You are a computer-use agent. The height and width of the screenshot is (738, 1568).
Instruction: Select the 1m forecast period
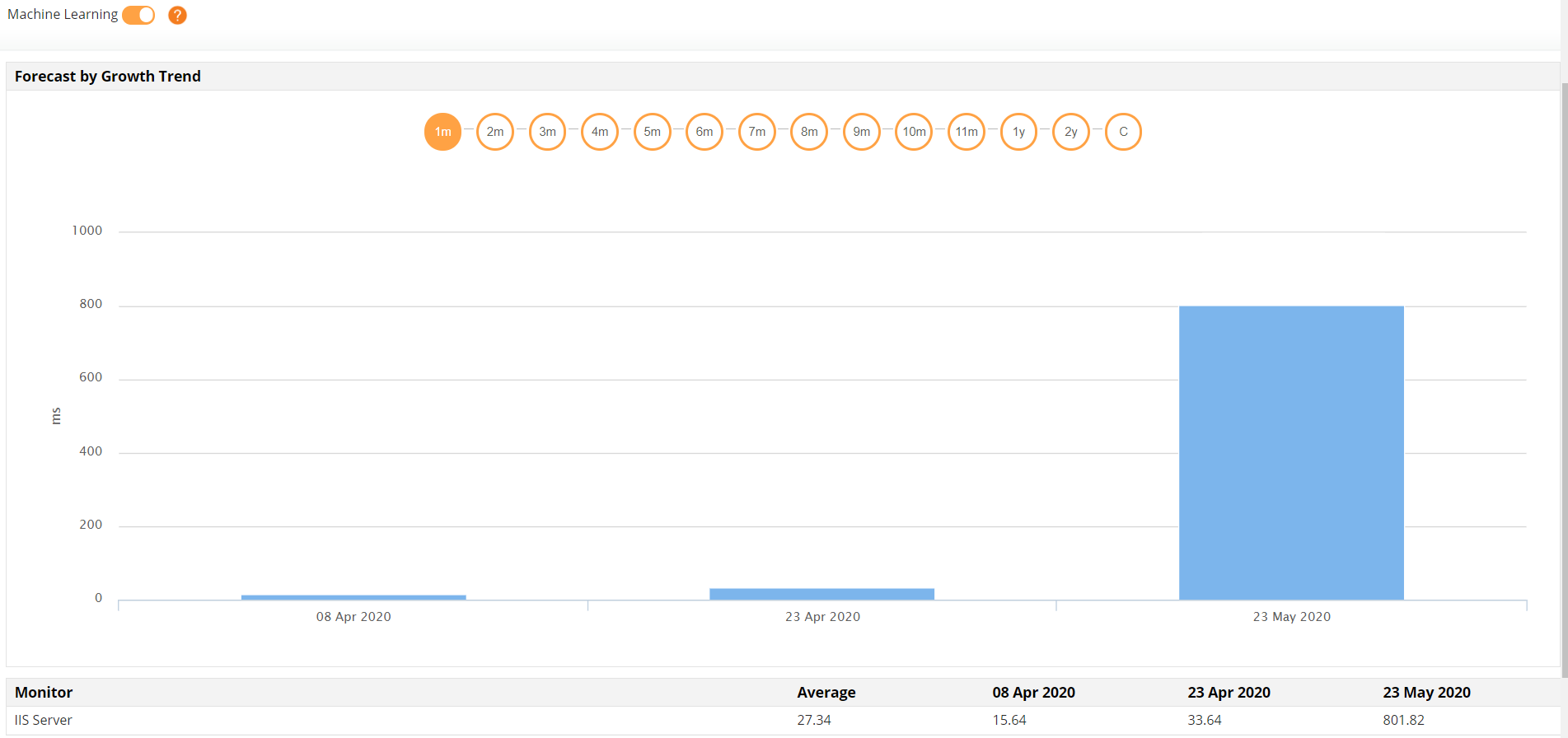(442, 132)
